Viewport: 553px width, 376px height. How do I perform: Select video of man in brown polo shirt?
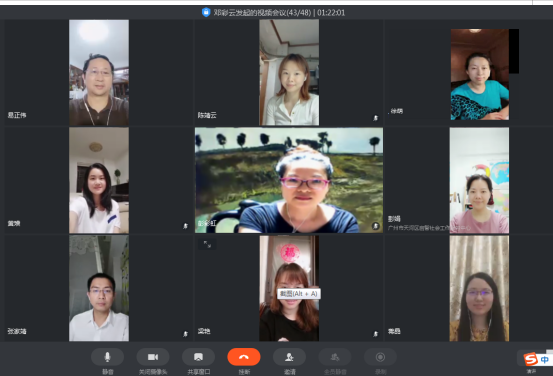pos(99,73)
